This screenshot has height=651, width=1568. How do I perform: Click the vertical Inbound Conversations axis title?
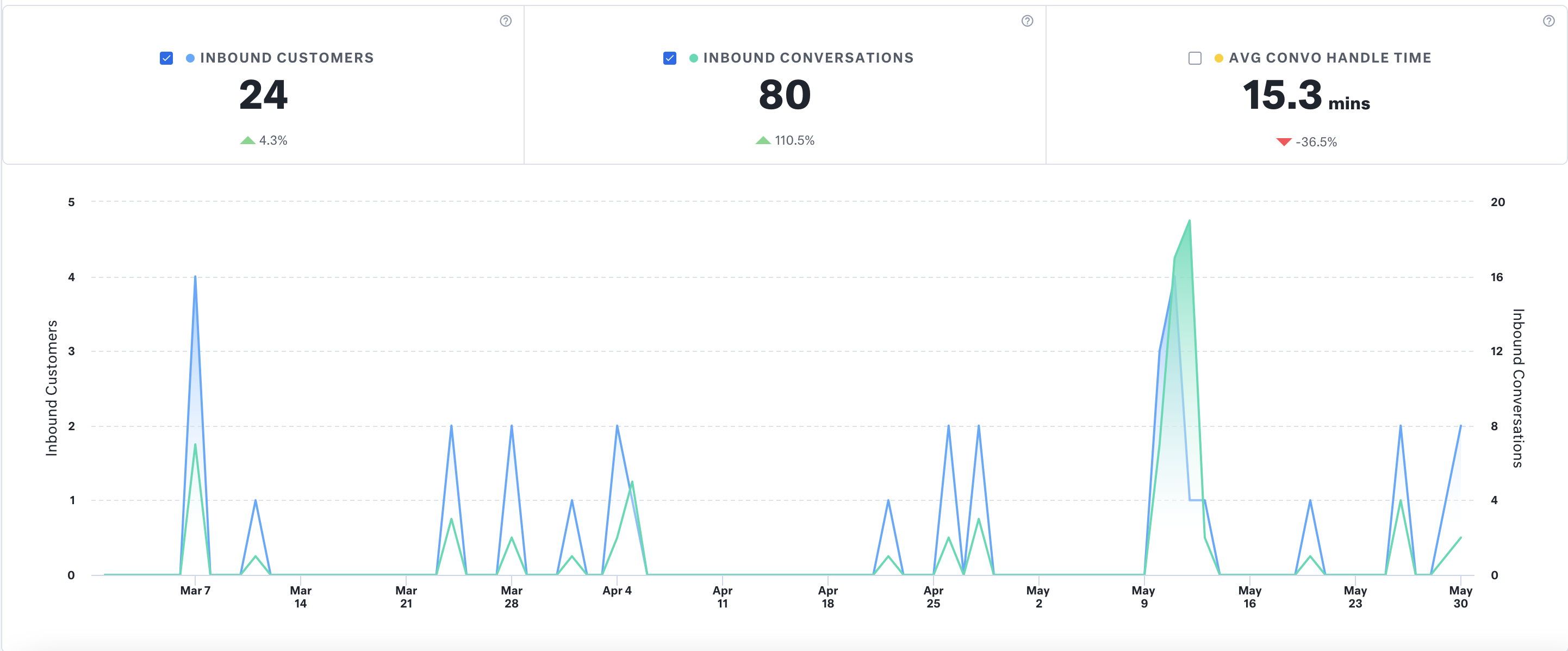pos(1518,388)
